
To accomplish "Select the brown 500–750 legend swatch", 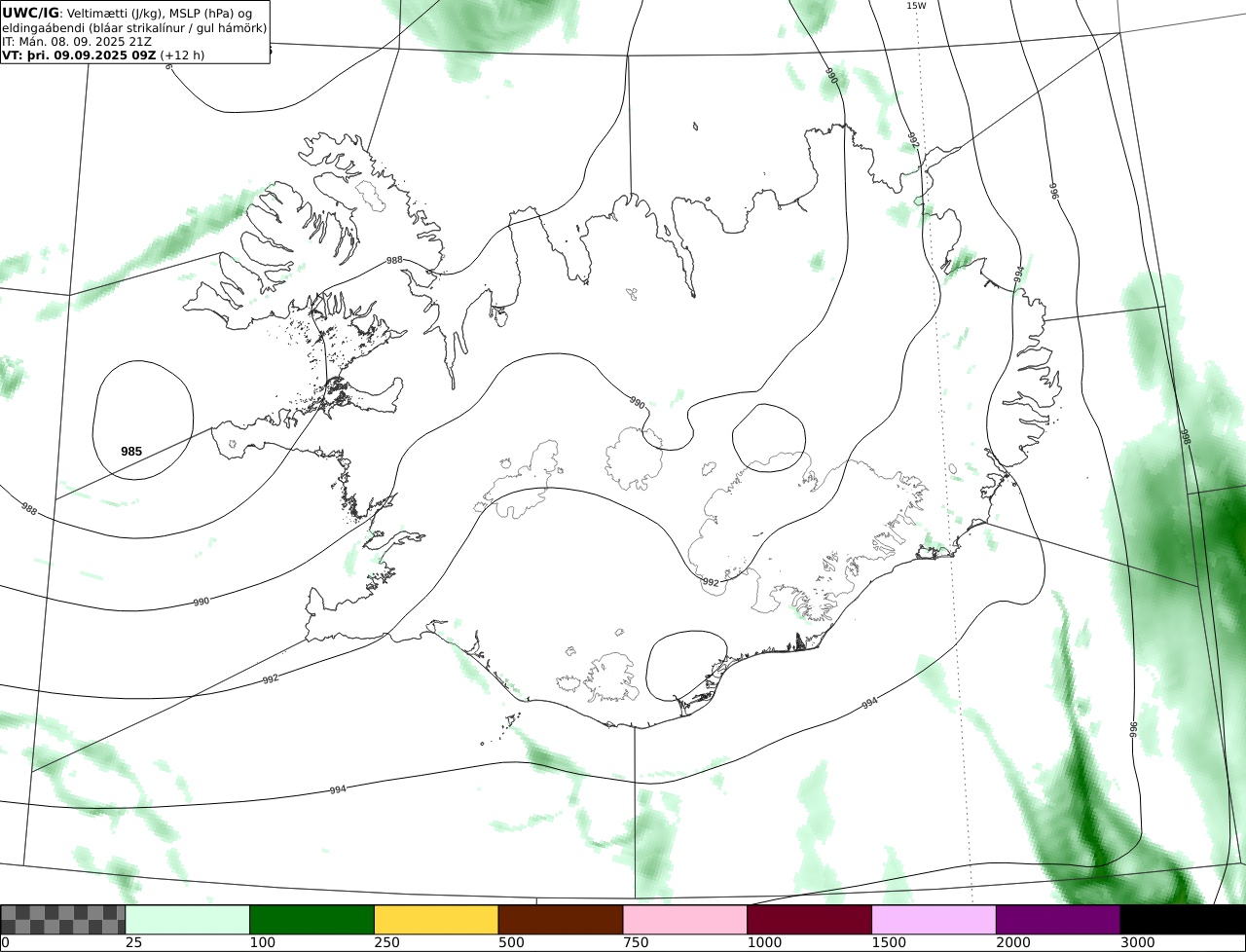I will [561, 920].
